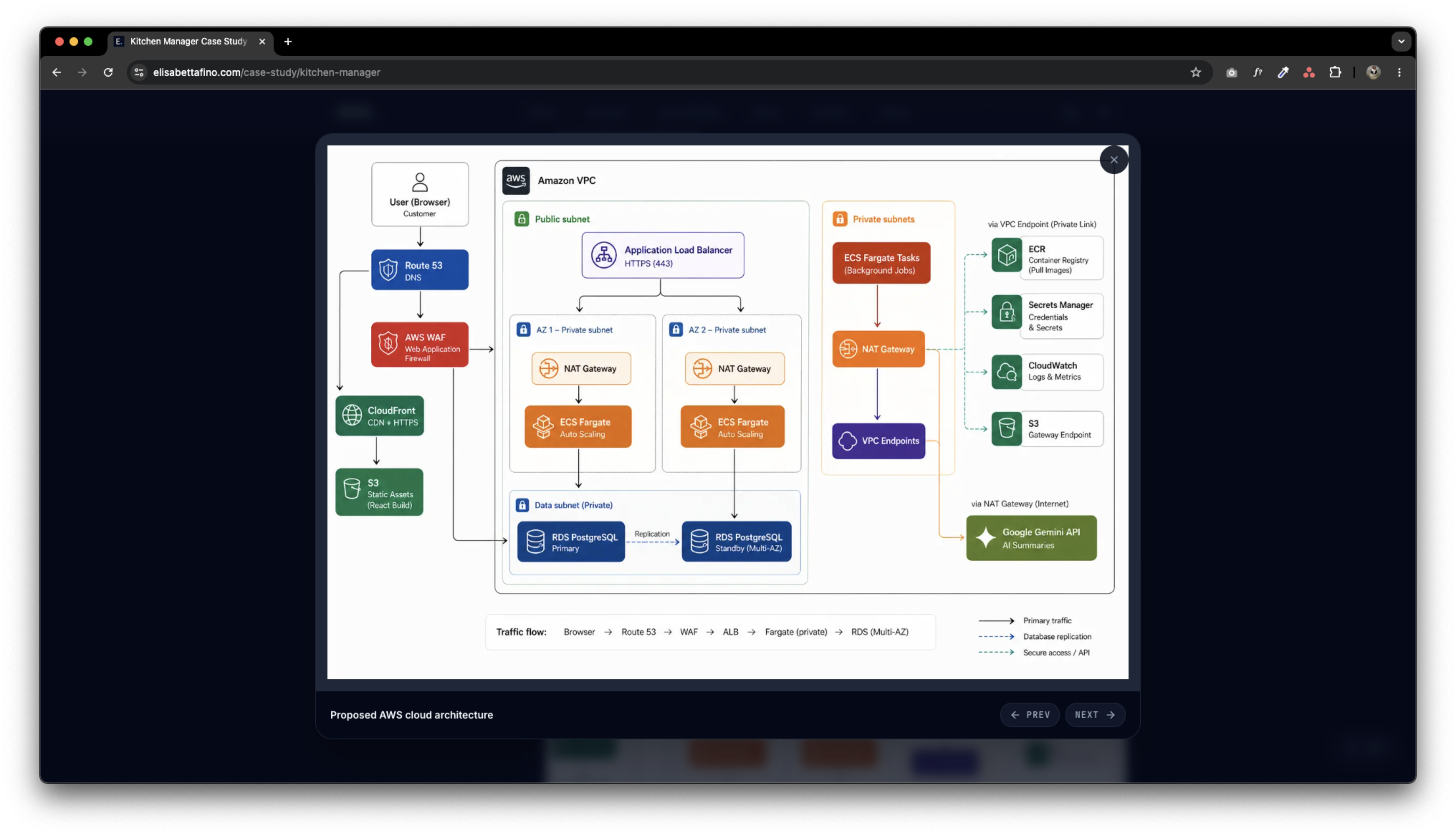Click the AWS logo beside Amazon VPC

click(x=516, y=180)
